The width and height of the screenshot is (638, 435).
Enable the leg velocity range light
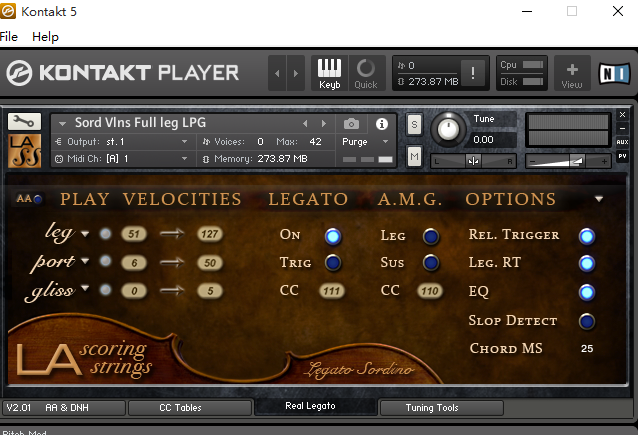coord(105,234)
